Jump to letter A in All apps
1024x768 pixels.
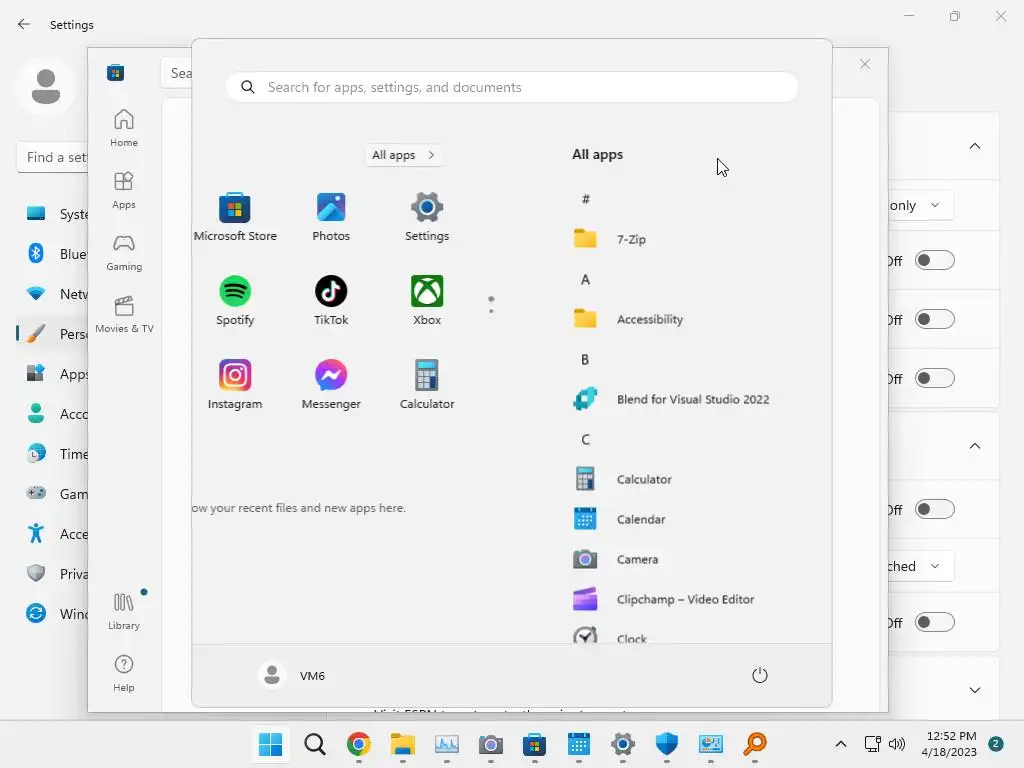tap(585, 280)
